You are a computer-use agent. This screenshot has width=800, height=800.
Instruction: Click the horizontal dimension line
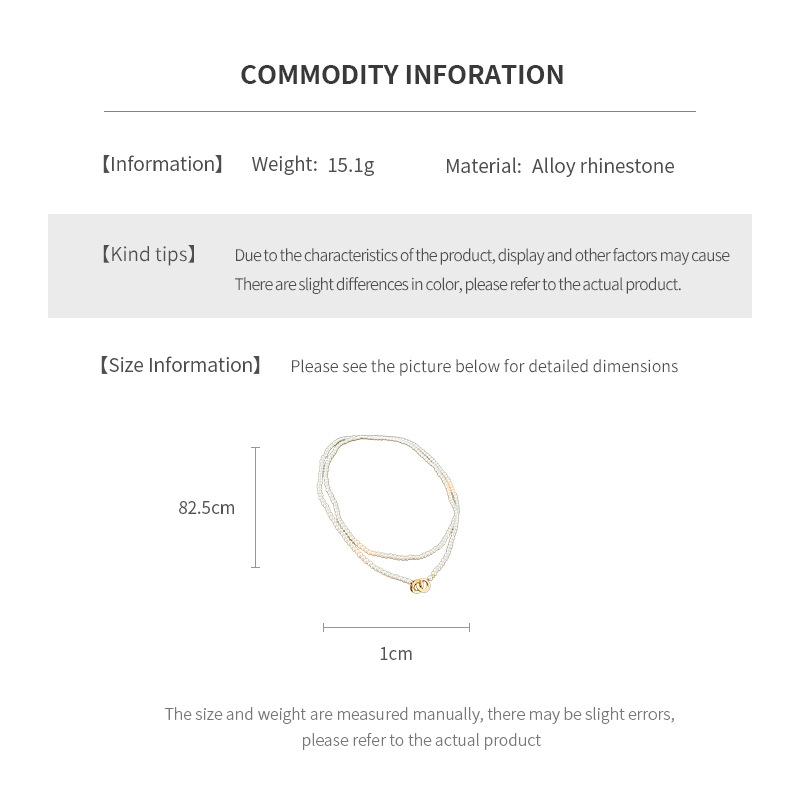pyautogui.click(x=396, y=628)
